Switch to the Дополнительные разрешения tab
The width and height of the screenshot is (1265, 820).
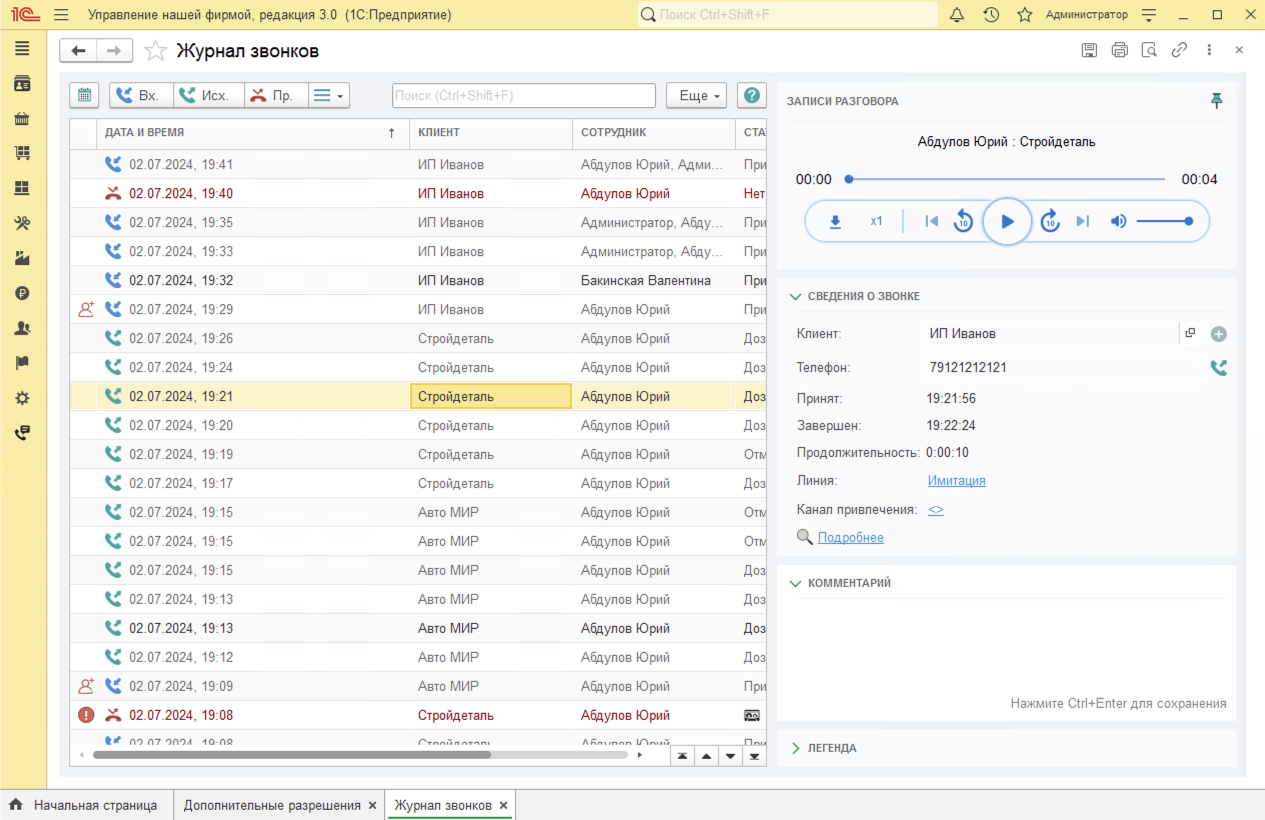pos(271,805)
